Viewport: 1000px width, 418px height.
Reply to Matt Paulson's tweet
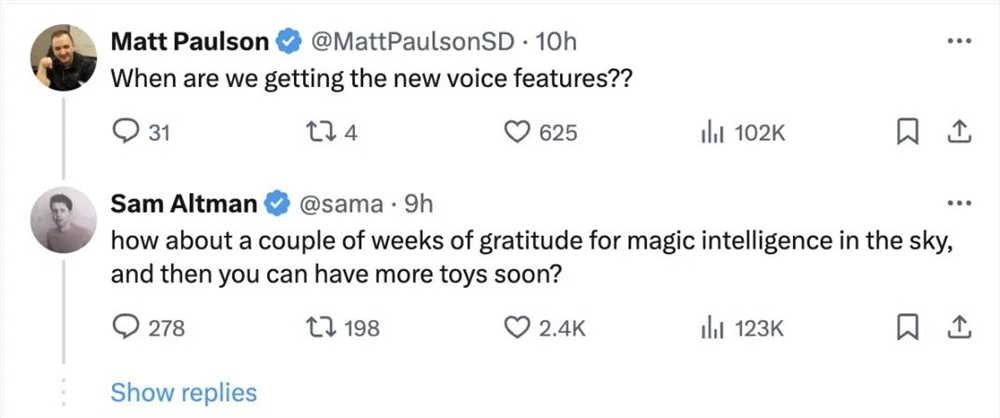(124, 131)
